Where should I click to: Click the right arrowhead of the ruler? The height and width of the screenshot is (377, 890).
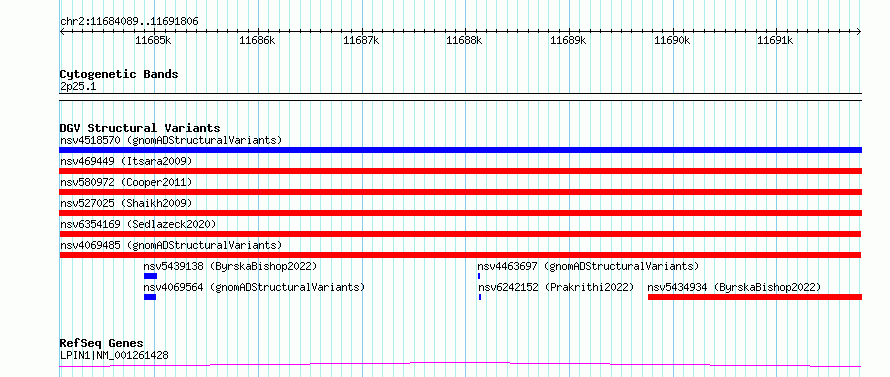pyautogui.click(x=859, y=32)
